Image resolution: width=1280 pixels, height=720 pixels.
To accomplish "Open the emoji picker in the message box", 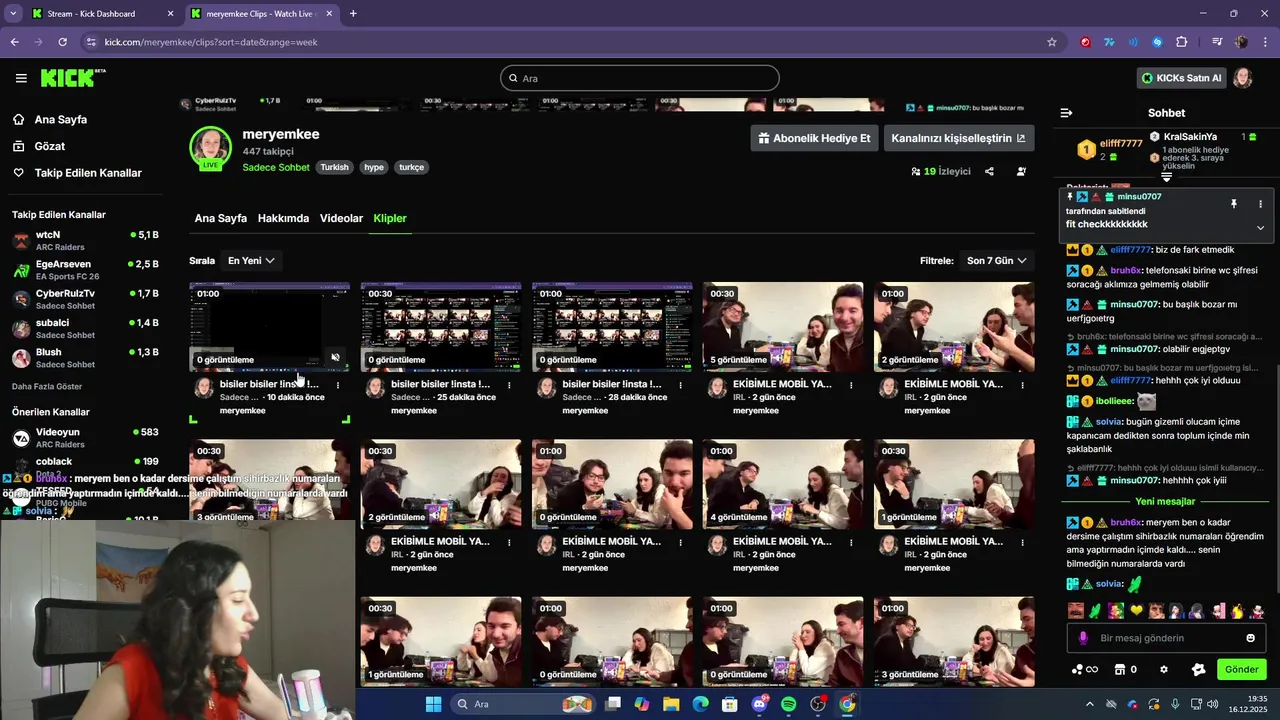I will coord(1250,638).
